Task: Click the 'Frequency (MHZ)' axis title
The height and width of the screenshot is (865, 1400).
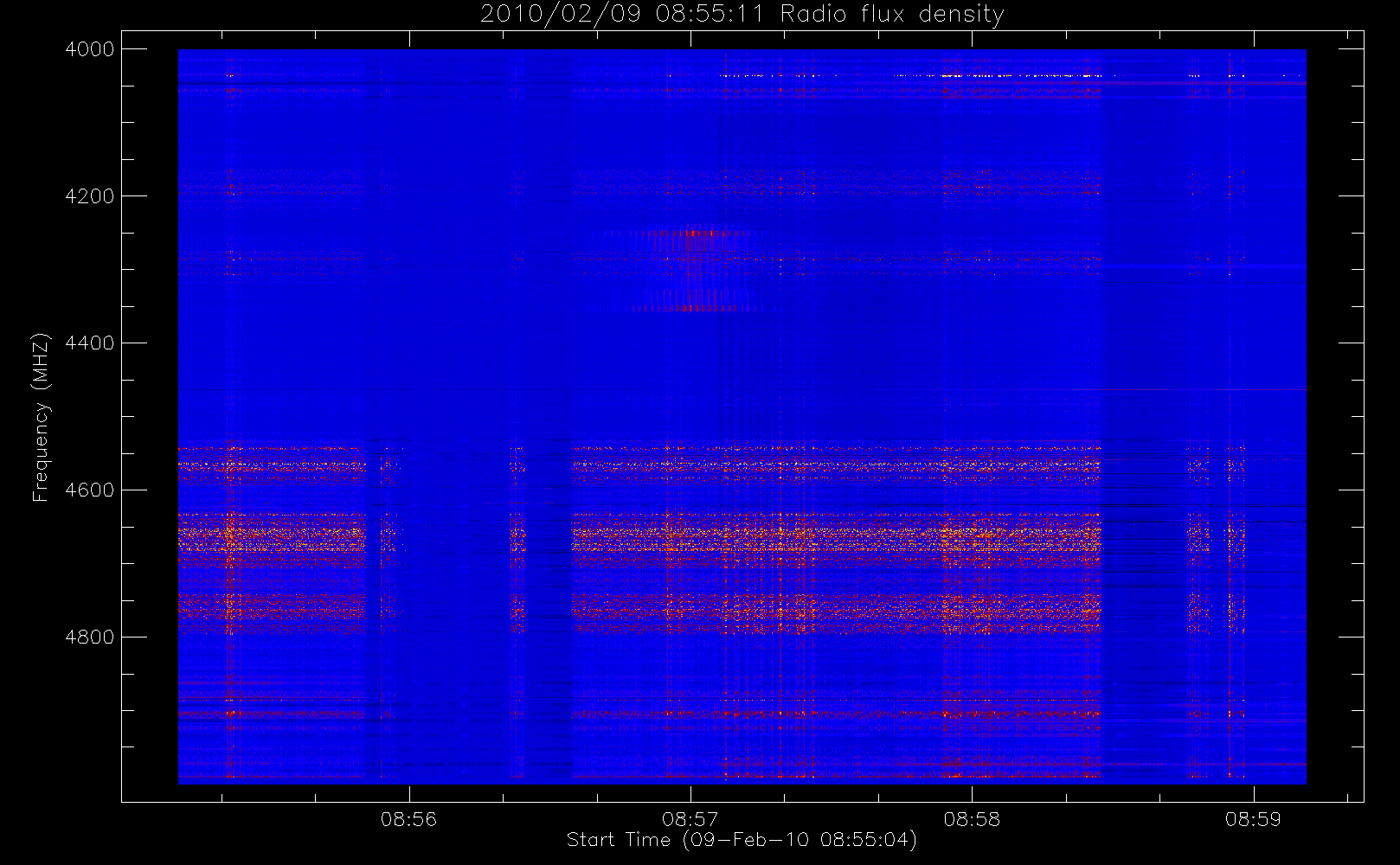Action: pos(41,417)
